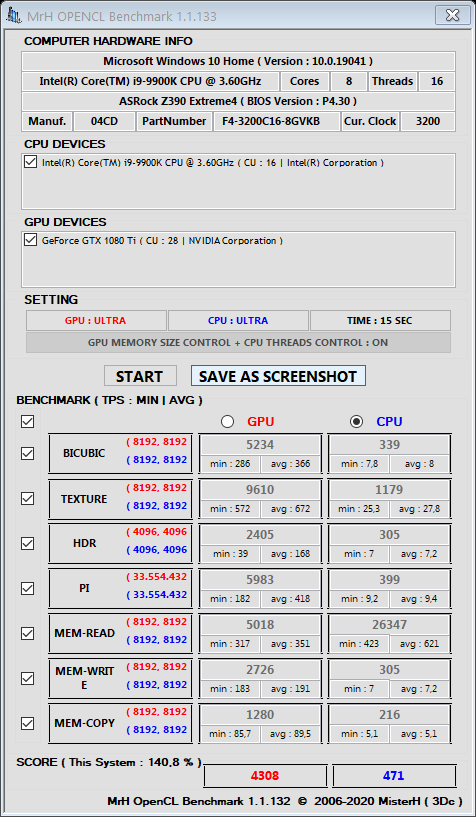Click the START button

coord(140,376)
